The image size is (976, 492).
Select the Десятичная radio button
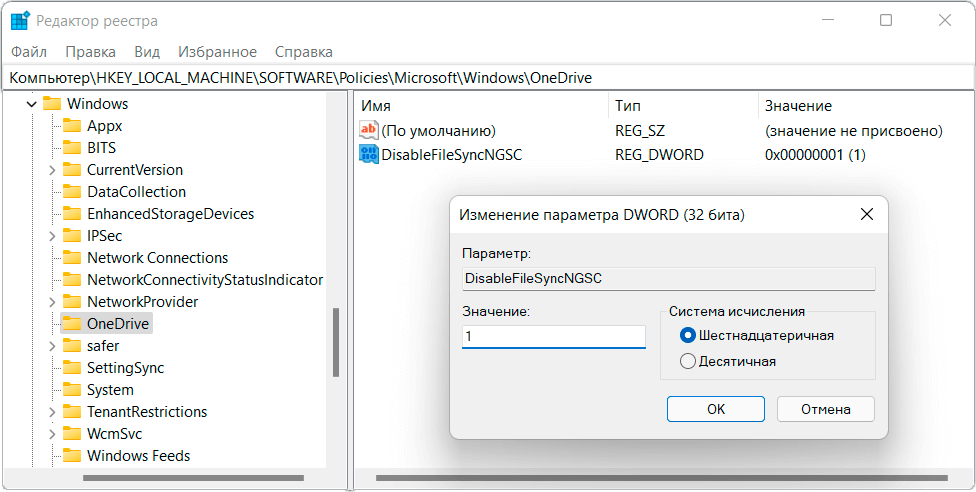pyautogui.click(x=687, y=361)
